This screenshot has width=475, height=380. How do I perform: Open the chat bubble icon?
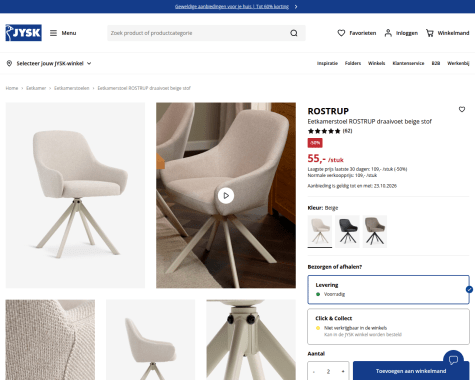[x=453, y=360]
